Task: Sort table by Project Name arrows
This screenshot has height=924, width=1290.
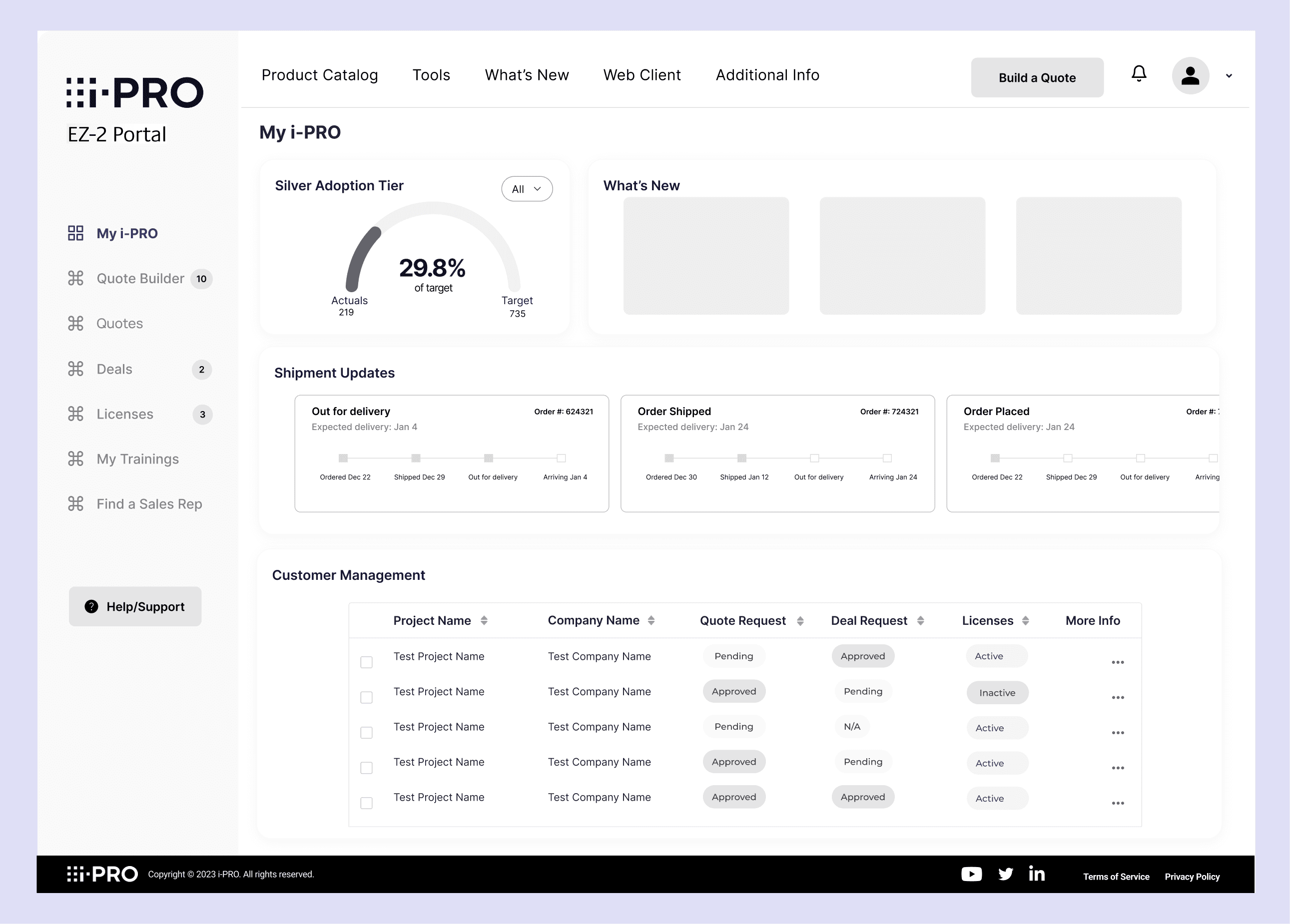Action: (x=484, y=620)
